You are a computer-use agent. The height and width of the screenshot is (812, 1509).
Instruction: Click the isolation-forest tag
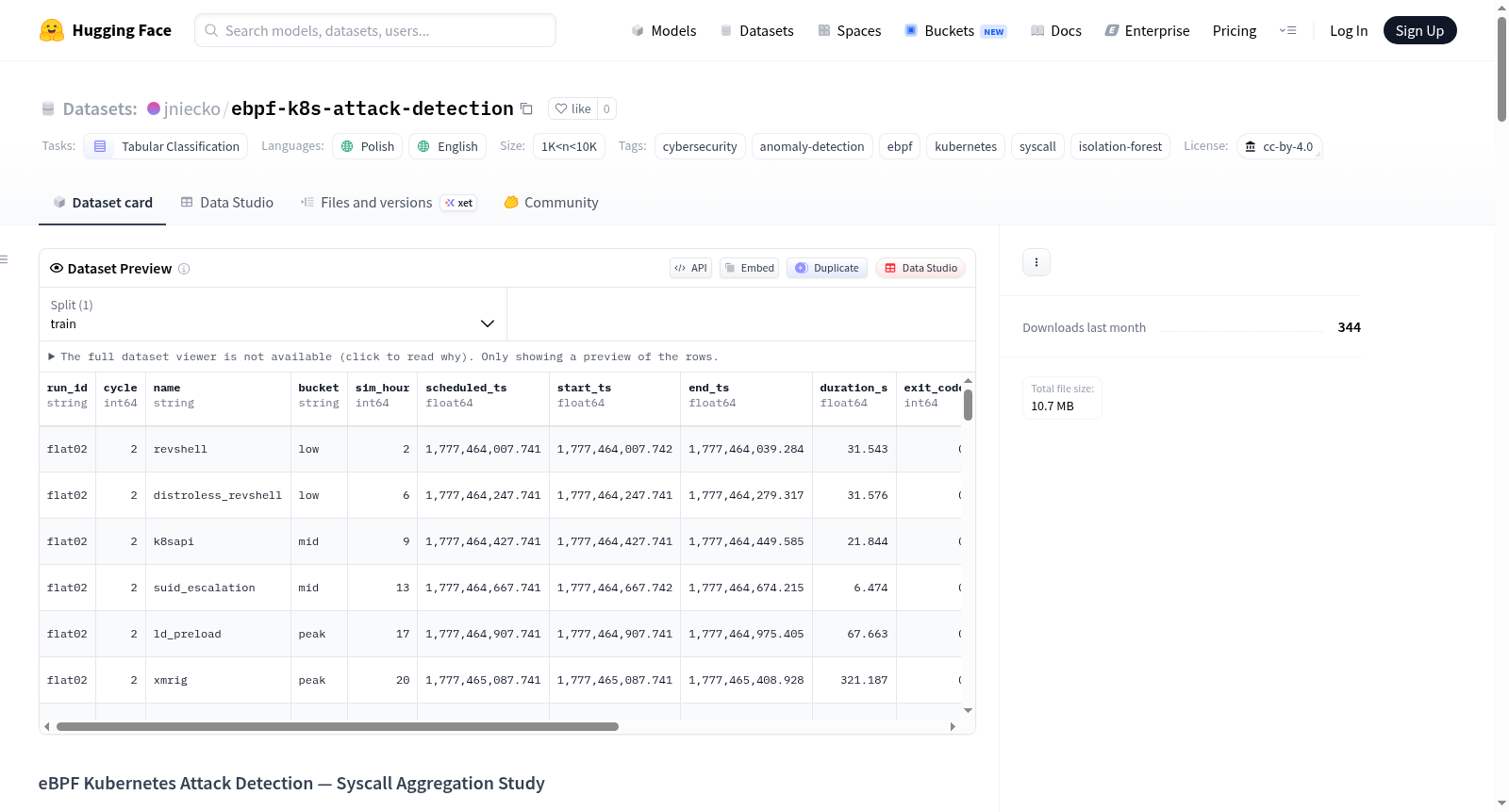(1120, 146)
